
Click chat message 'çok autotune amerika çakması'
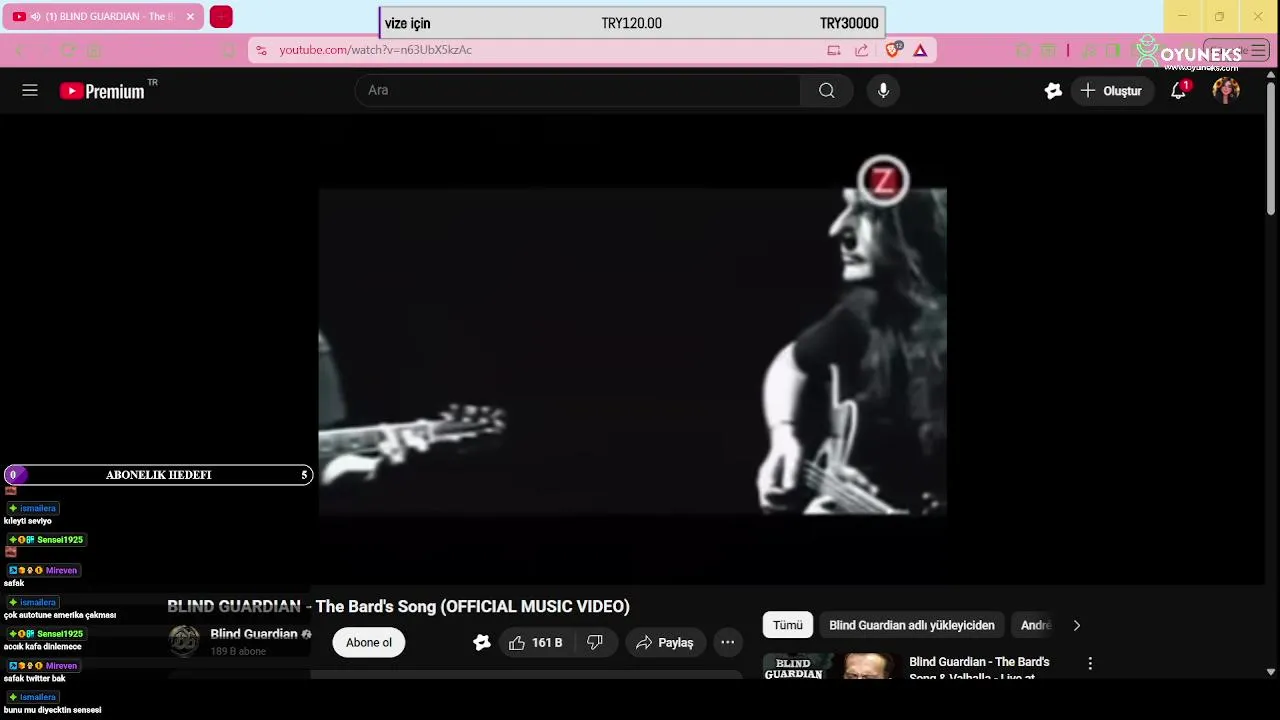point(60,615)
